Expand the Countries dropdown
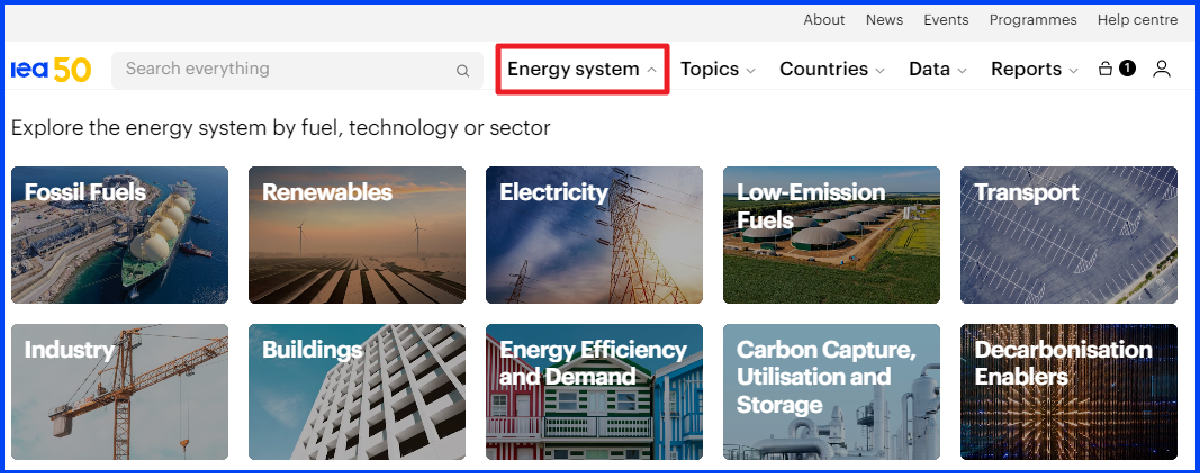Viewport: 1200px width, 473px height. point(832,69)
